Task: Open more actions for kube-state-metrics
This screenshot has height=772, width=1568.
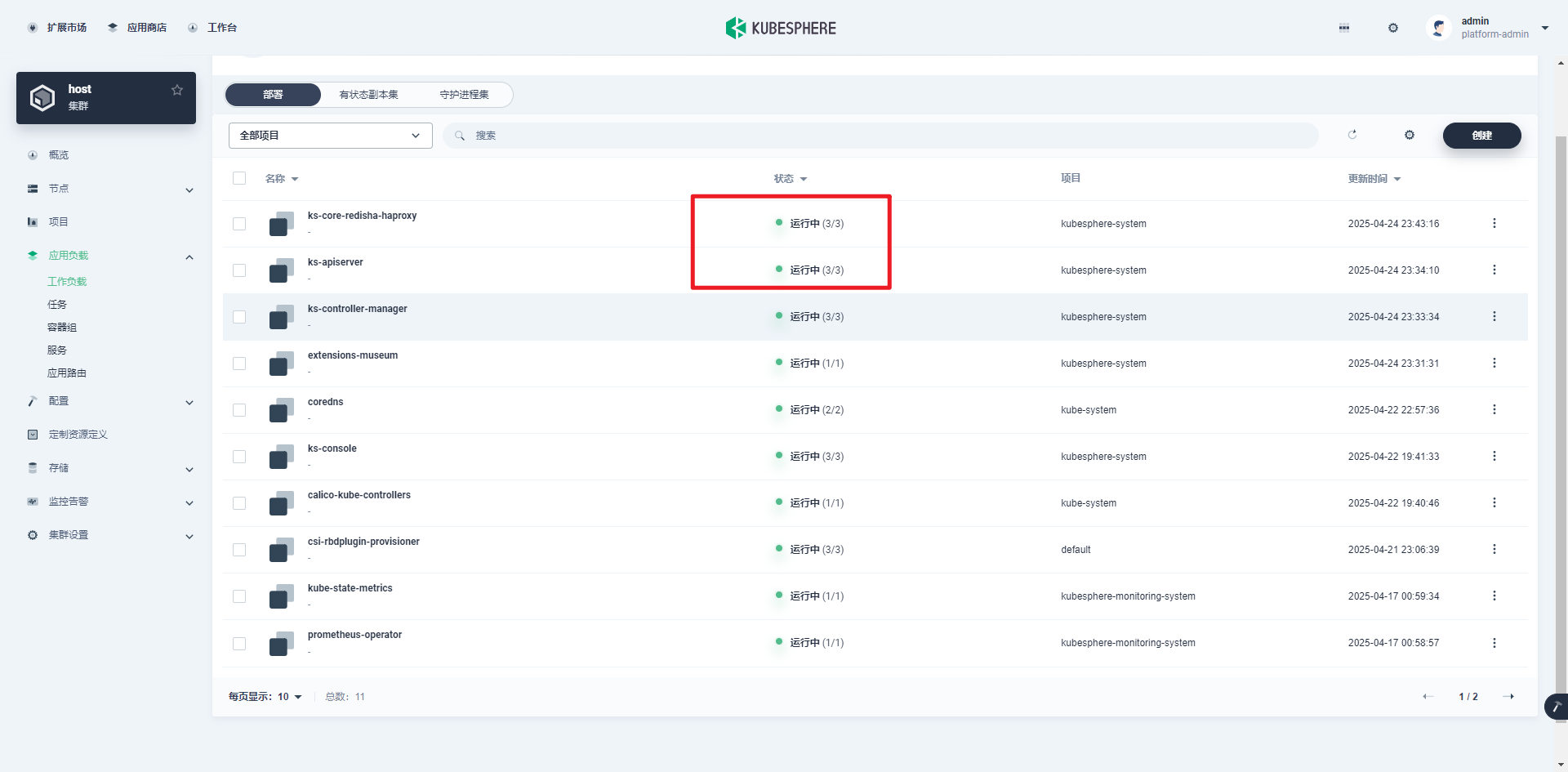Action: (x=1494, y=596)
